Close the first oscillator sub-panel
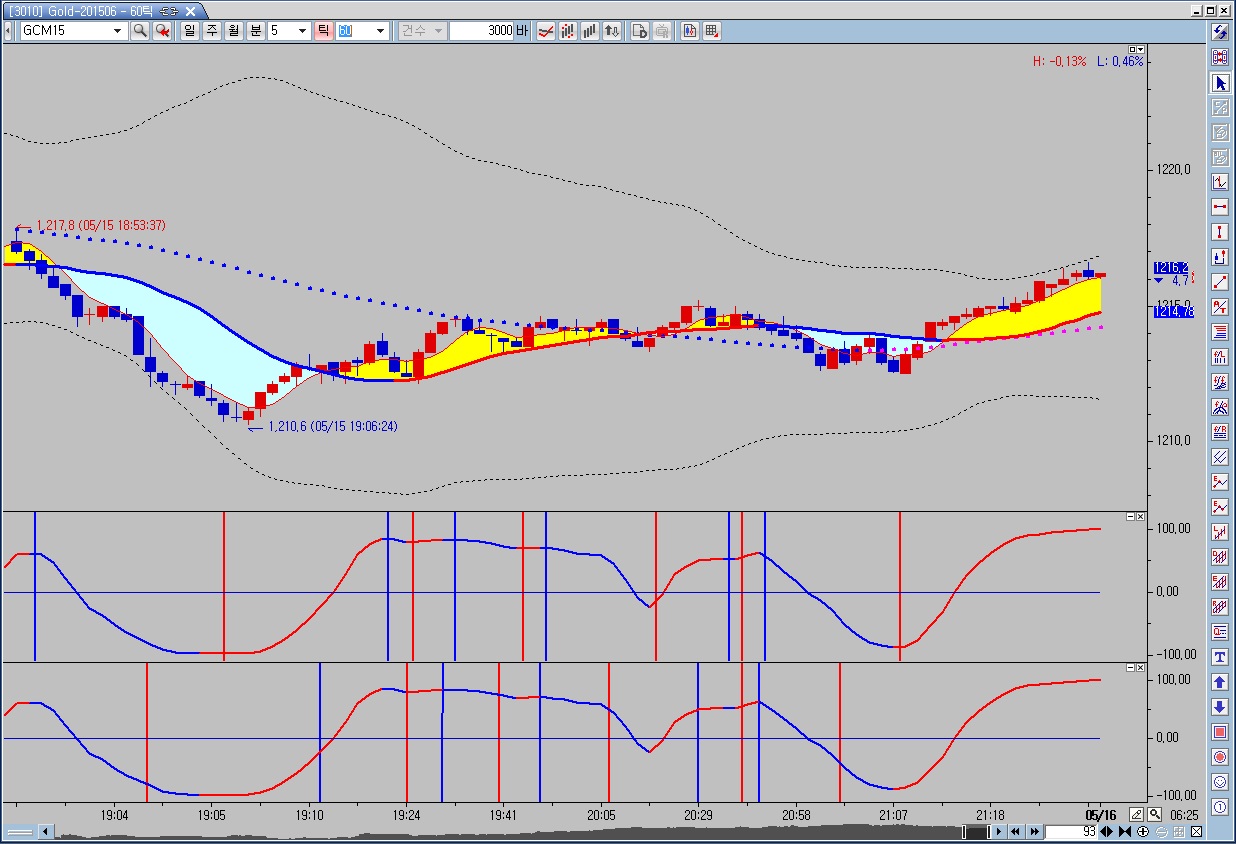The width and height of the screenshot is (1236, 844). [1141, 516]
